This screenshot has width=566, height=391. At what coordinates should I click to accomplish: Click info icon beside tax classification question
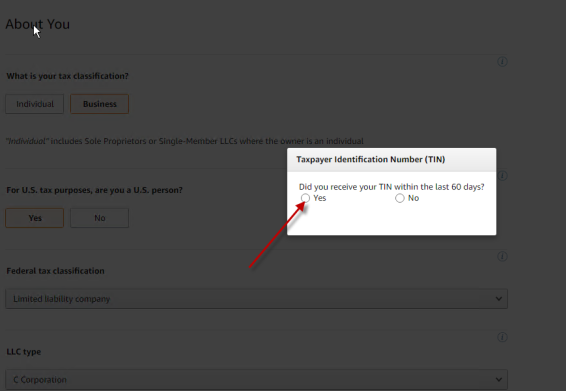pos(502,62)
